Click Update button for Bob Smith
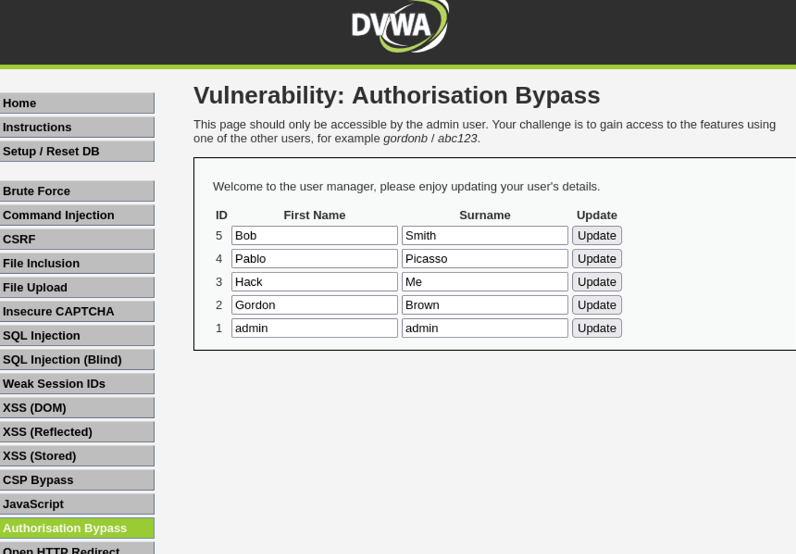The image size is (796, 554). [597, 236]
